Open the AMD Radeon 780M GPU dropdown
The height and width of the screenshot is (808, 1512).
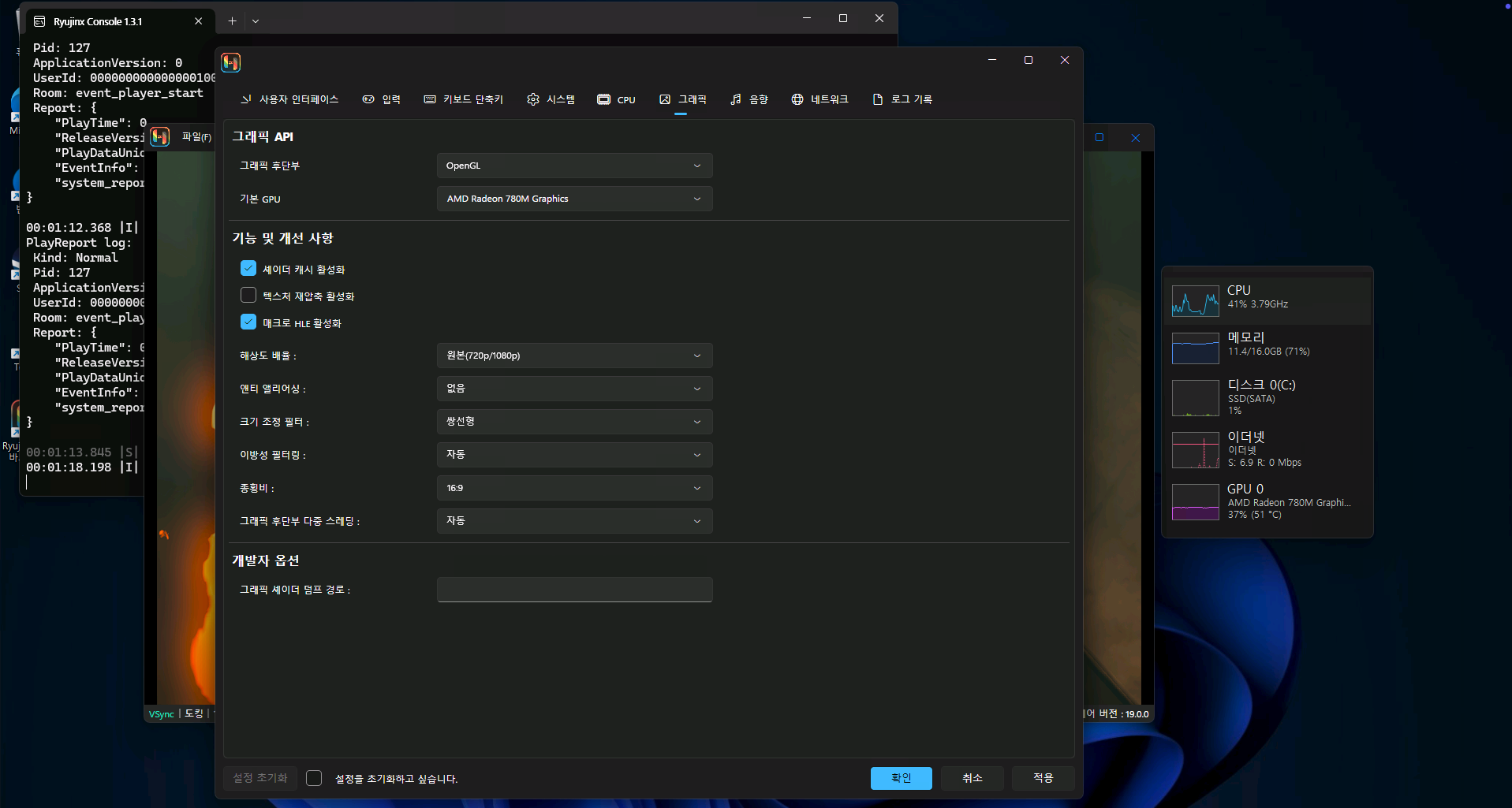click(574, 199)
